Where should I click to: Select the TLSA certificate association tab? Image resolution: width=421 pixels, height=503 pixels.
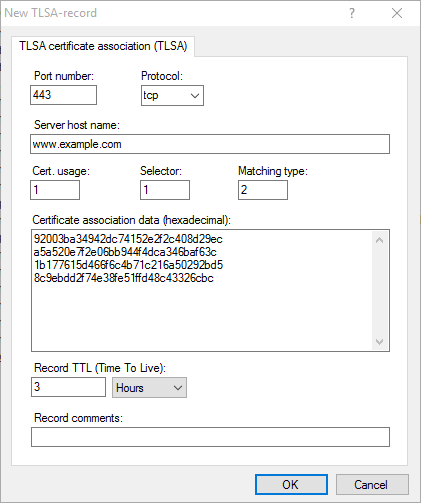[x=103, y=46]
